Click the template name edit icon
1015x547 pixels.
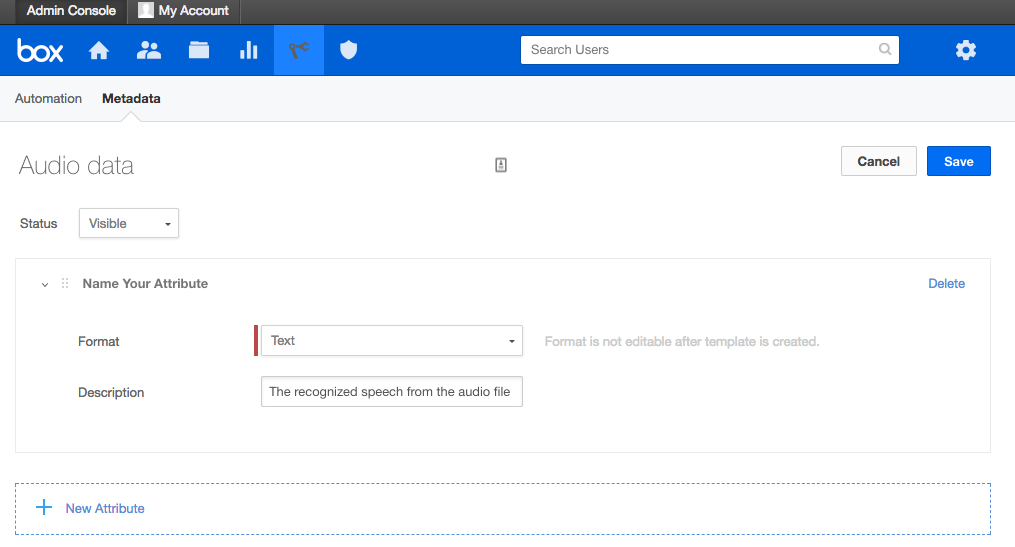click(x=501, y=165)
